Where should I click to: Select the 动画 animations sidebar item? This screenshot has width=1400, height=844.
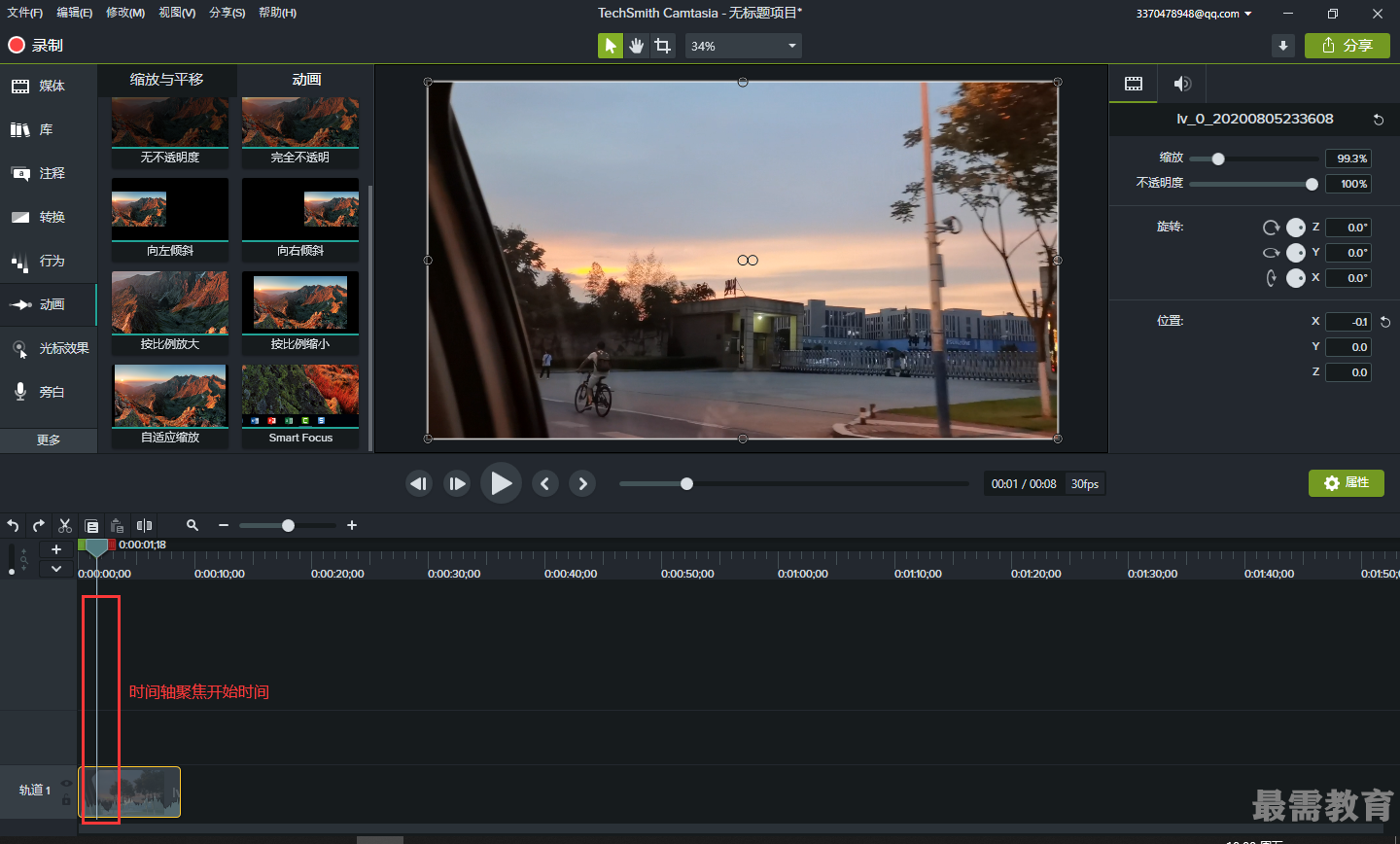click(x=49, y=304)
